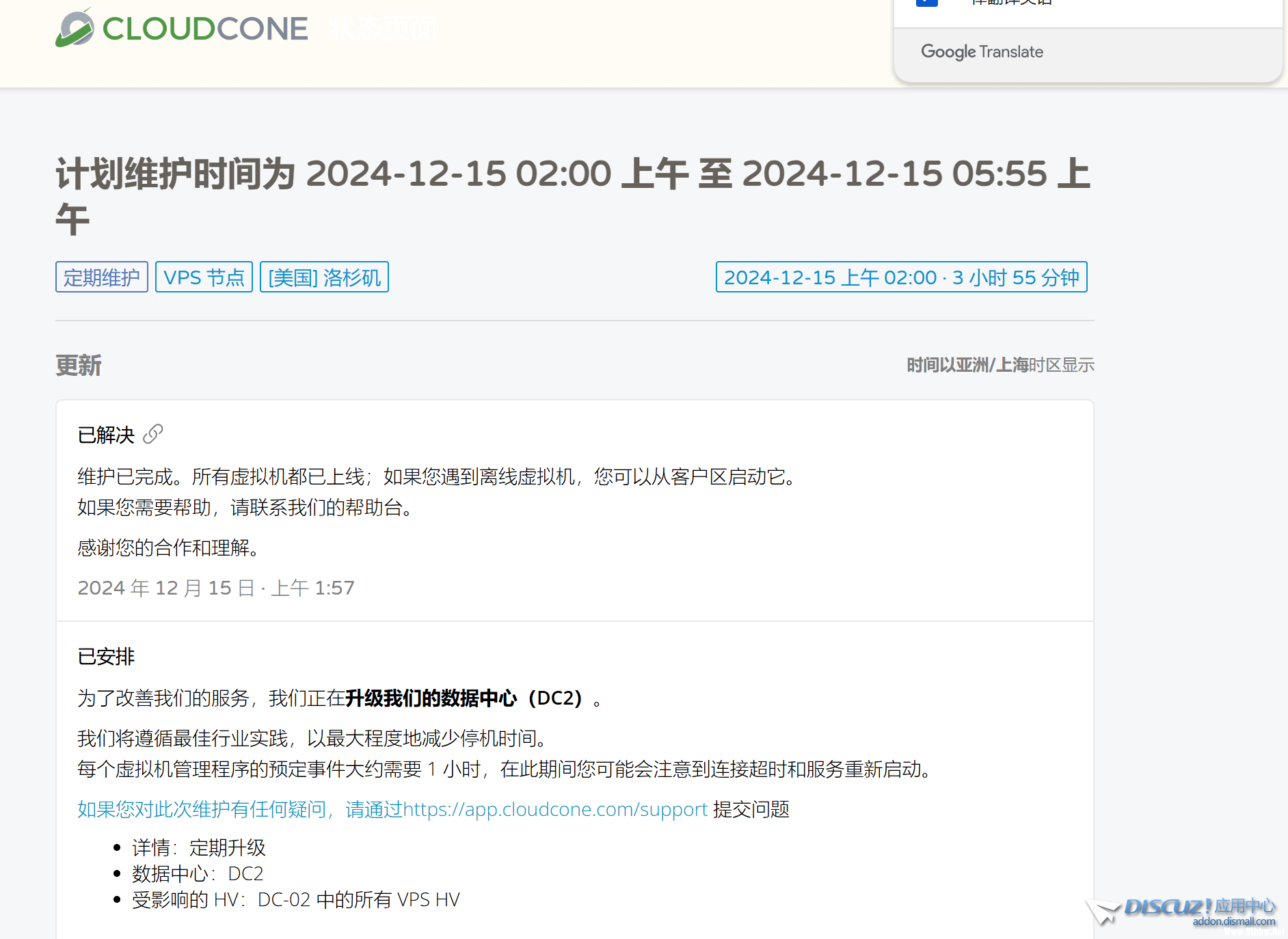Click the 更新 section heading

[79, 366]
